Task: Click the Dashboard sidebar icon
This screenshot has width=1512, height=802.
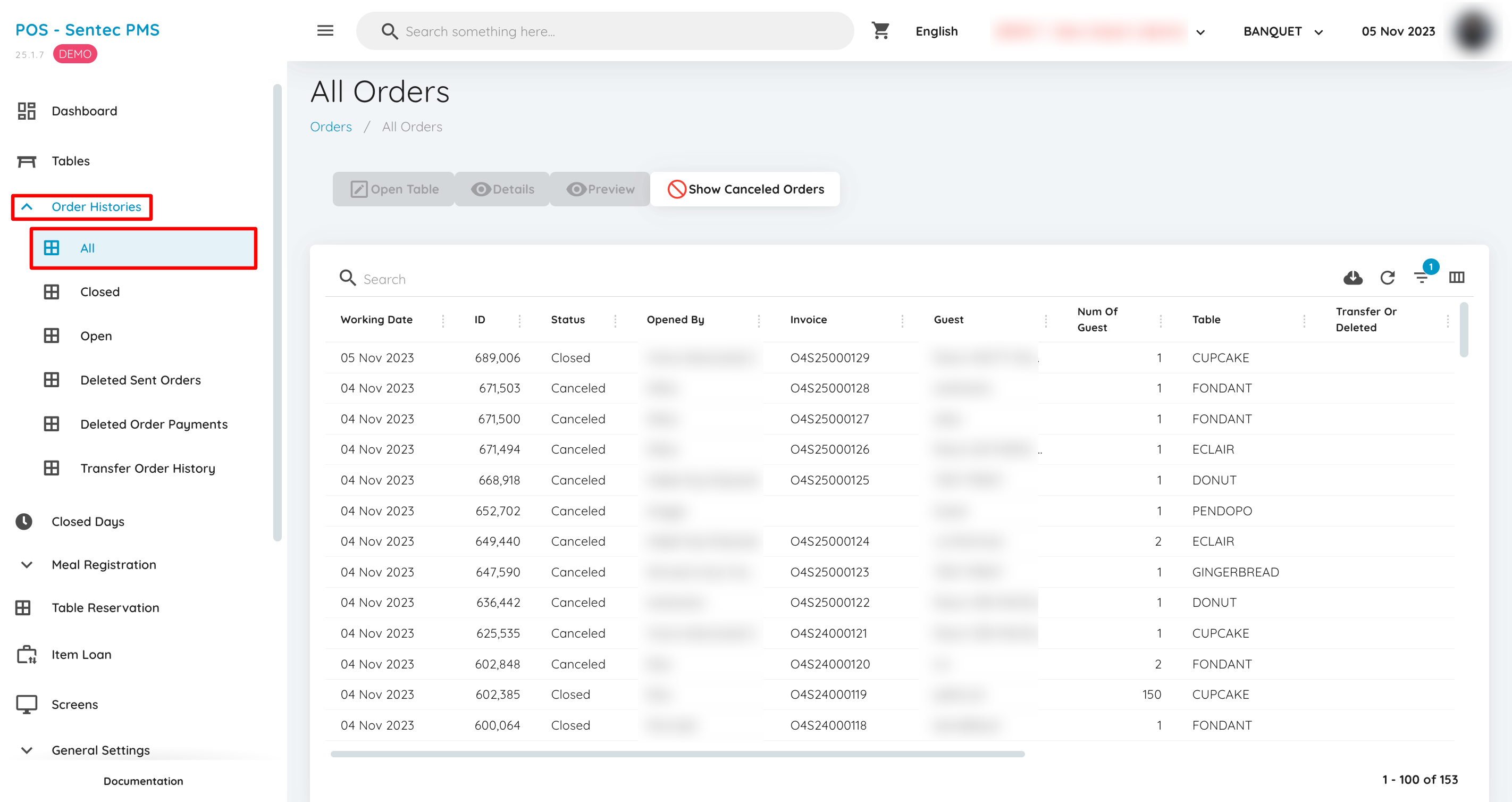Action: click(x=27, y=111)
